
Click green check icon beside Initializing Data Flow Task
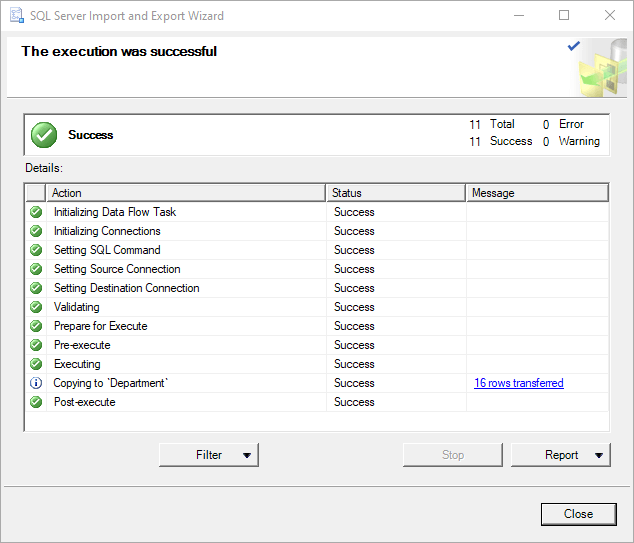tap(36, 212)
